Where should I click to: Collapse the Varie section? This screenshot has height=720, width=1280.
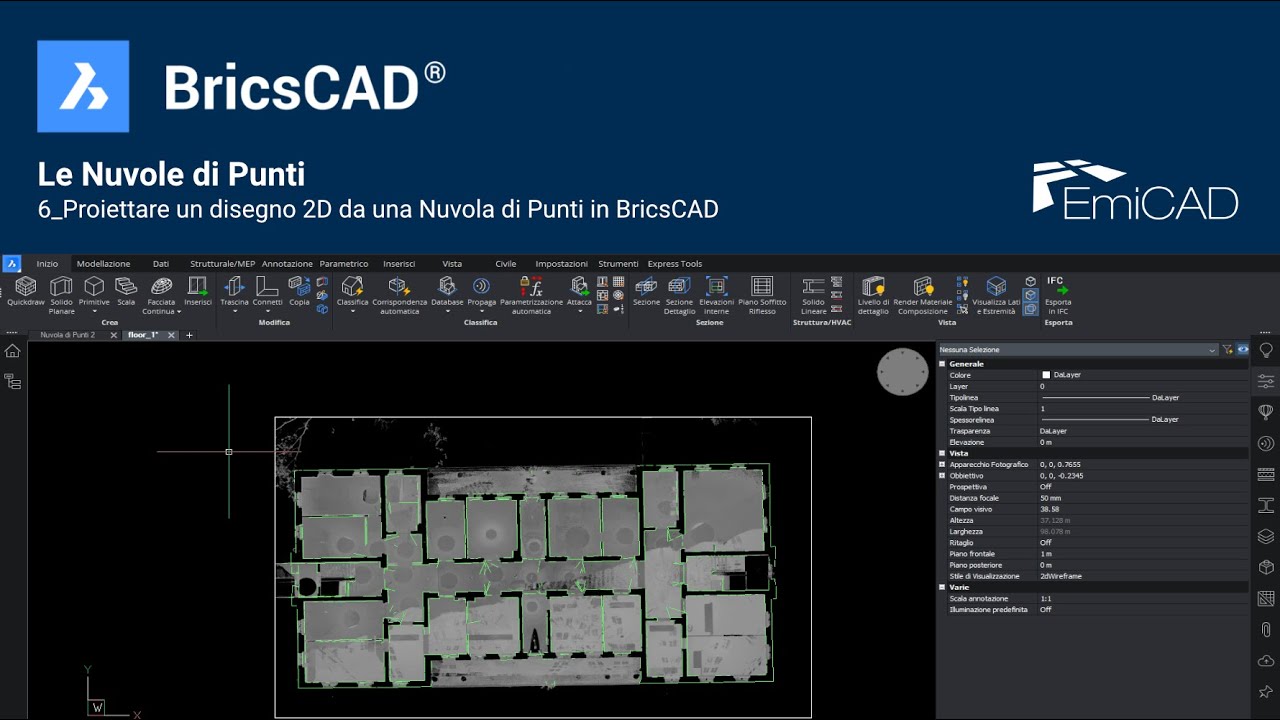tap(942, 587)
